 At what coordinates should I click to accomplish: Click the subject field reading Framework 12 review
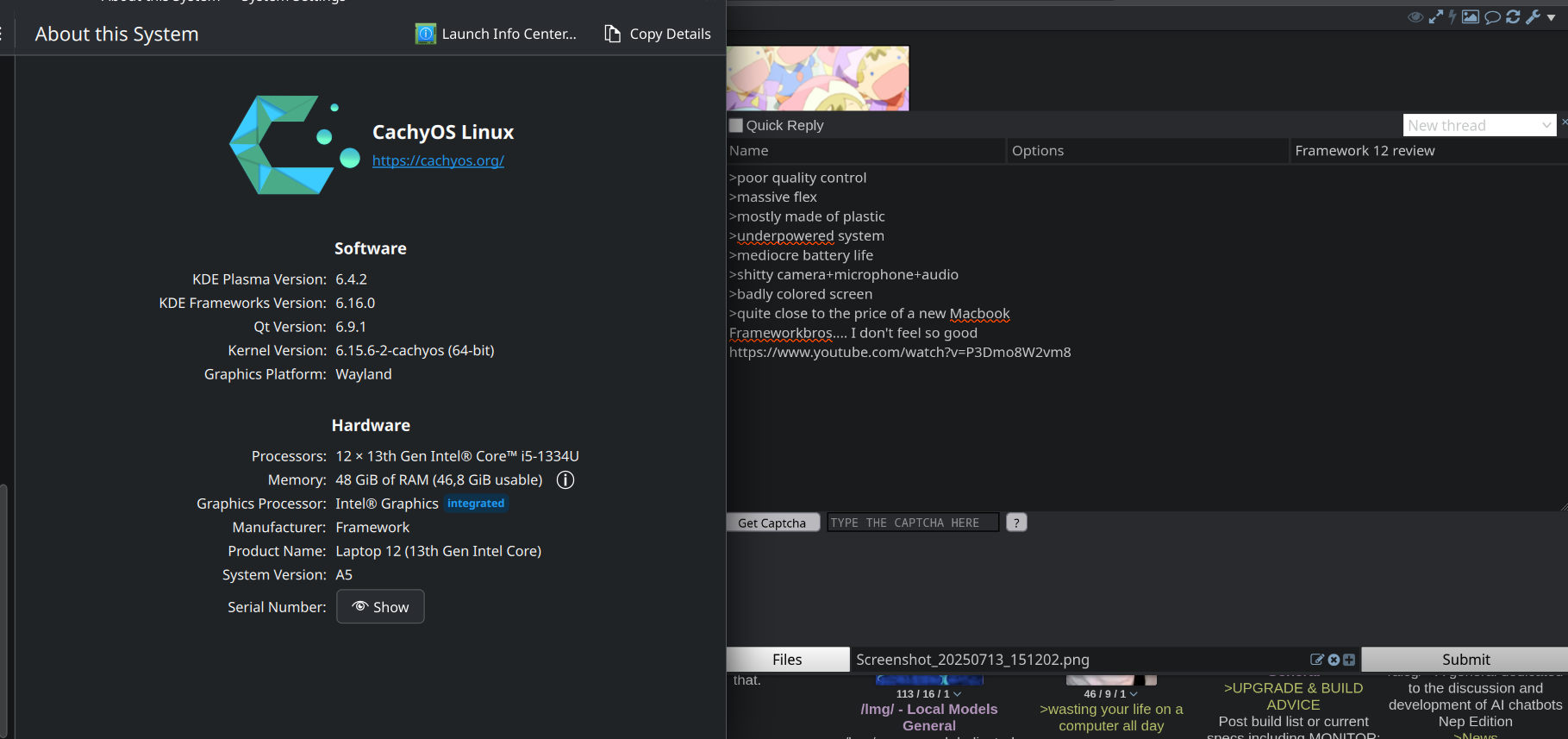coord(1429,151)
